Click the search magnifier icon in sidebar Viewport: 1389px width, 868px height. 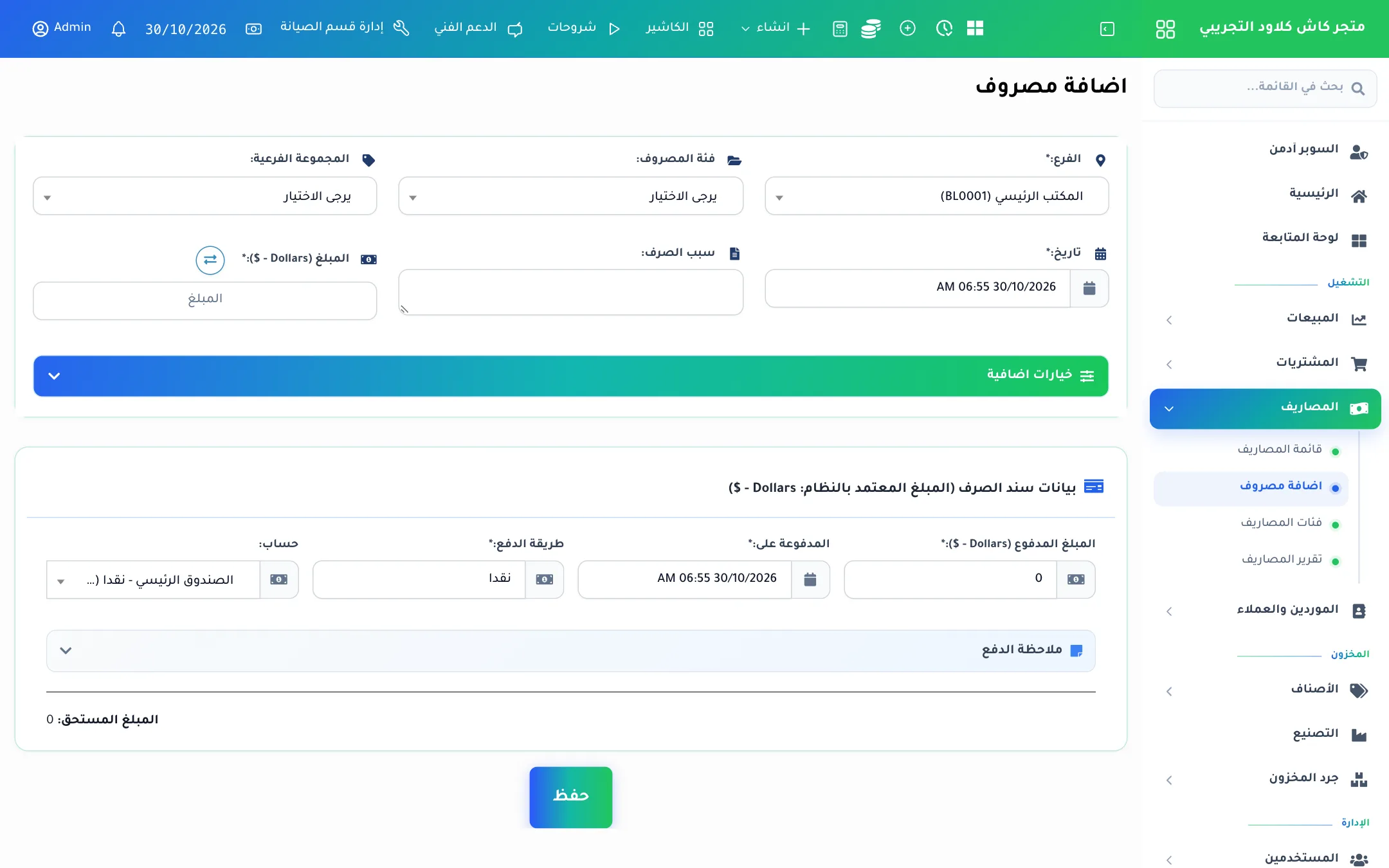[x=1358, y=89]
